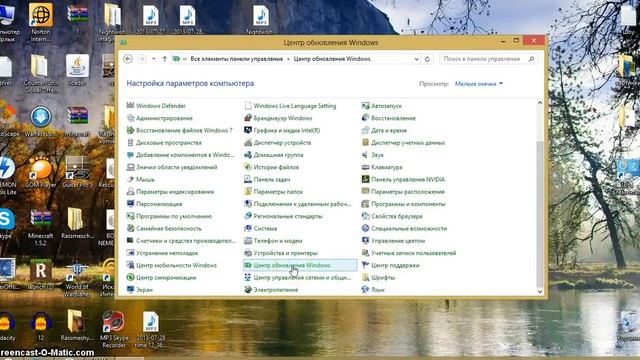Open Учетные записи пользователей link

click(x=413, y=253)
